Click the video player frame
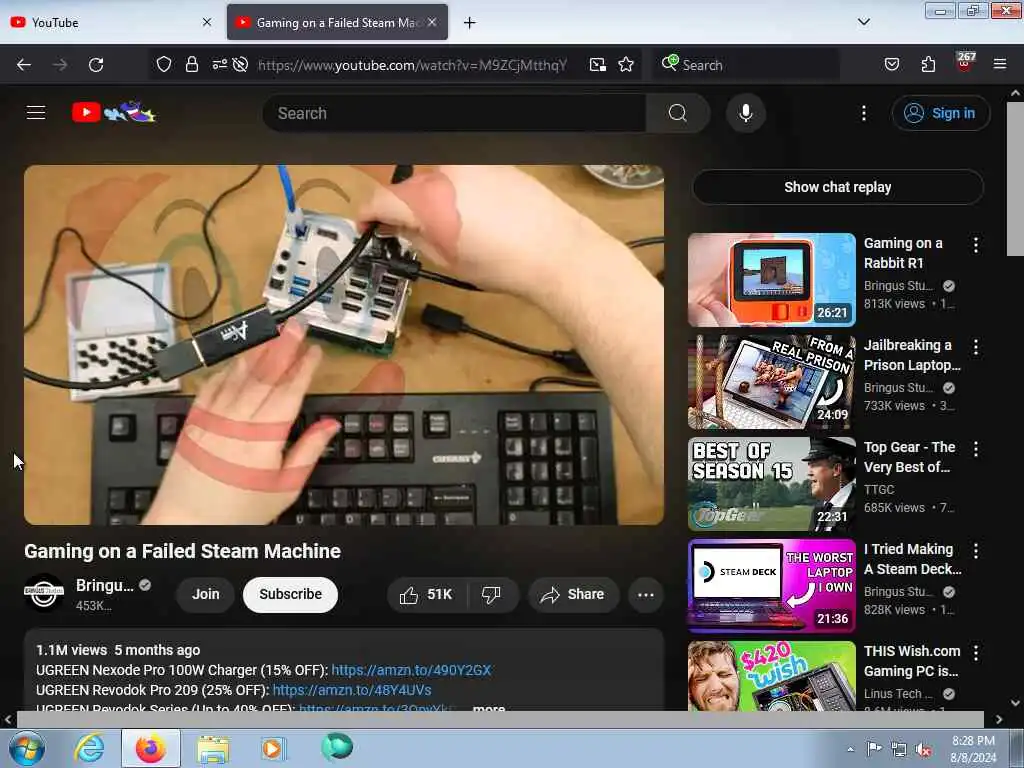 (x=344, y=345)
